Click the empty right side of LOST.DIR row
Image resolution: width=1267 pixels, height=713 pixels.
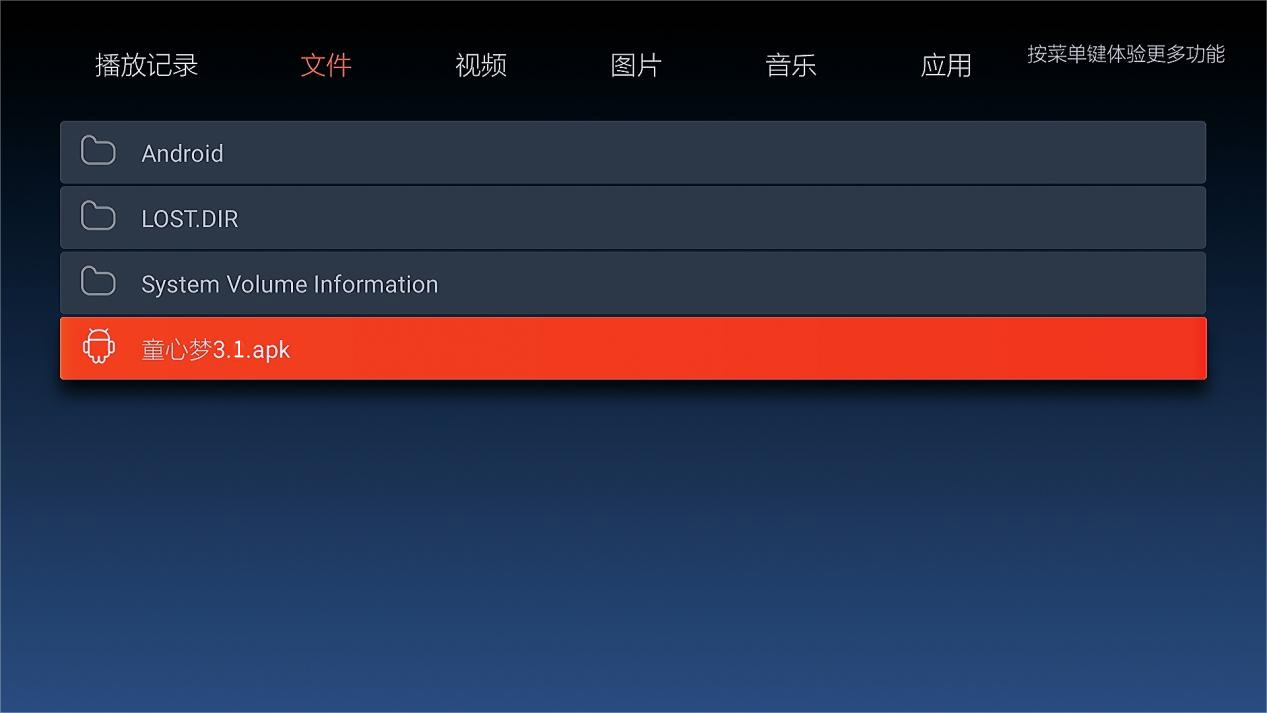coord(800,217)
